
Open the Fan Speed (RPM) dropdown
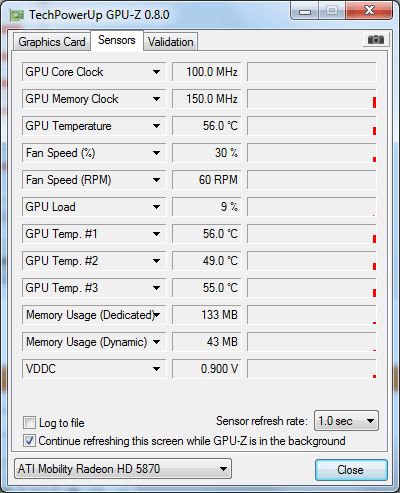click(x=156, y=180)
